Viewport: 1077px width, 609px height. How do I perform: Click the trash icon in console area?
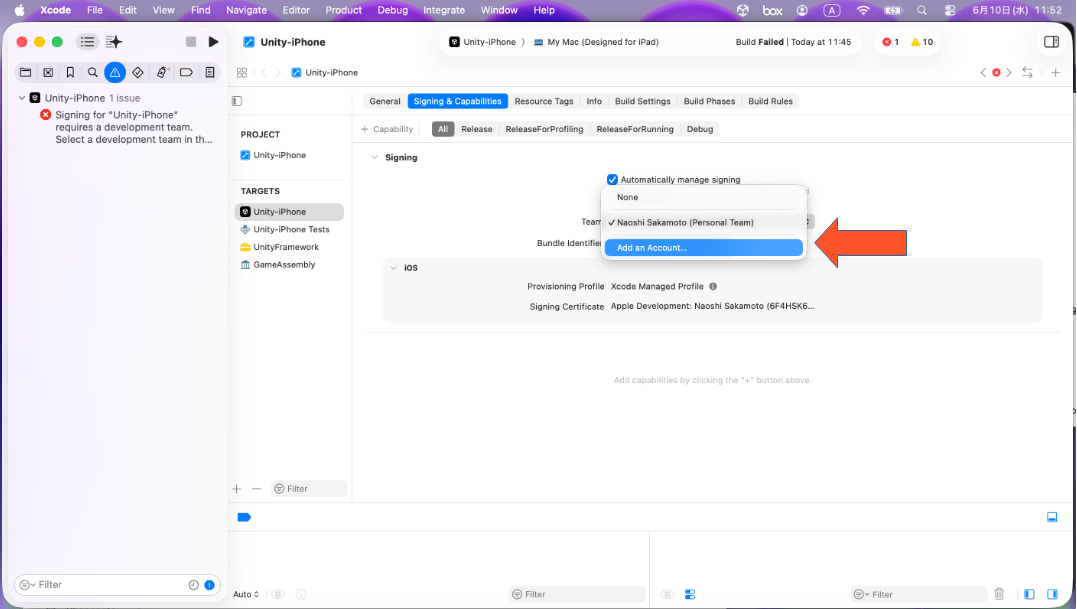coord(999,594)
